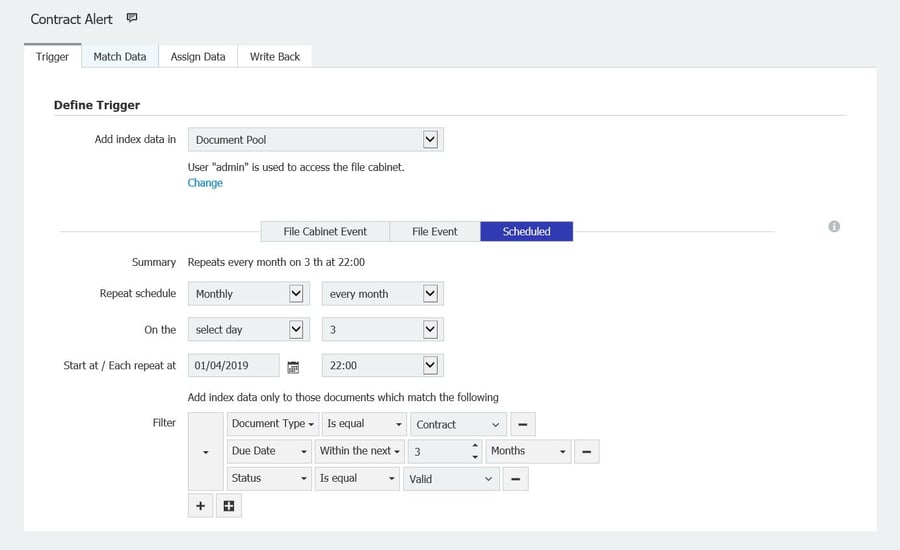Add a new filter condition with plus
The image size is (900, 550).
(x=200, y=507)
